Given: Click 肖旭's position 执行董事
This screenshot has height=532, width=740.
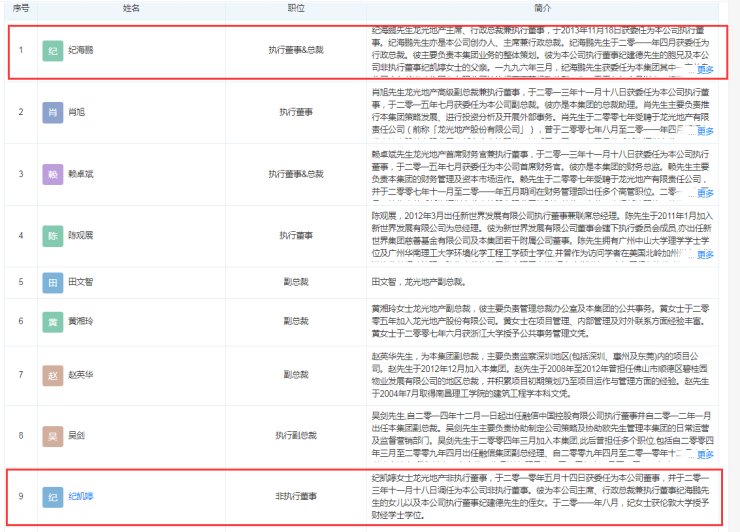Looking at the screenshot, I should pyautogui.click(x=296, y=112).
